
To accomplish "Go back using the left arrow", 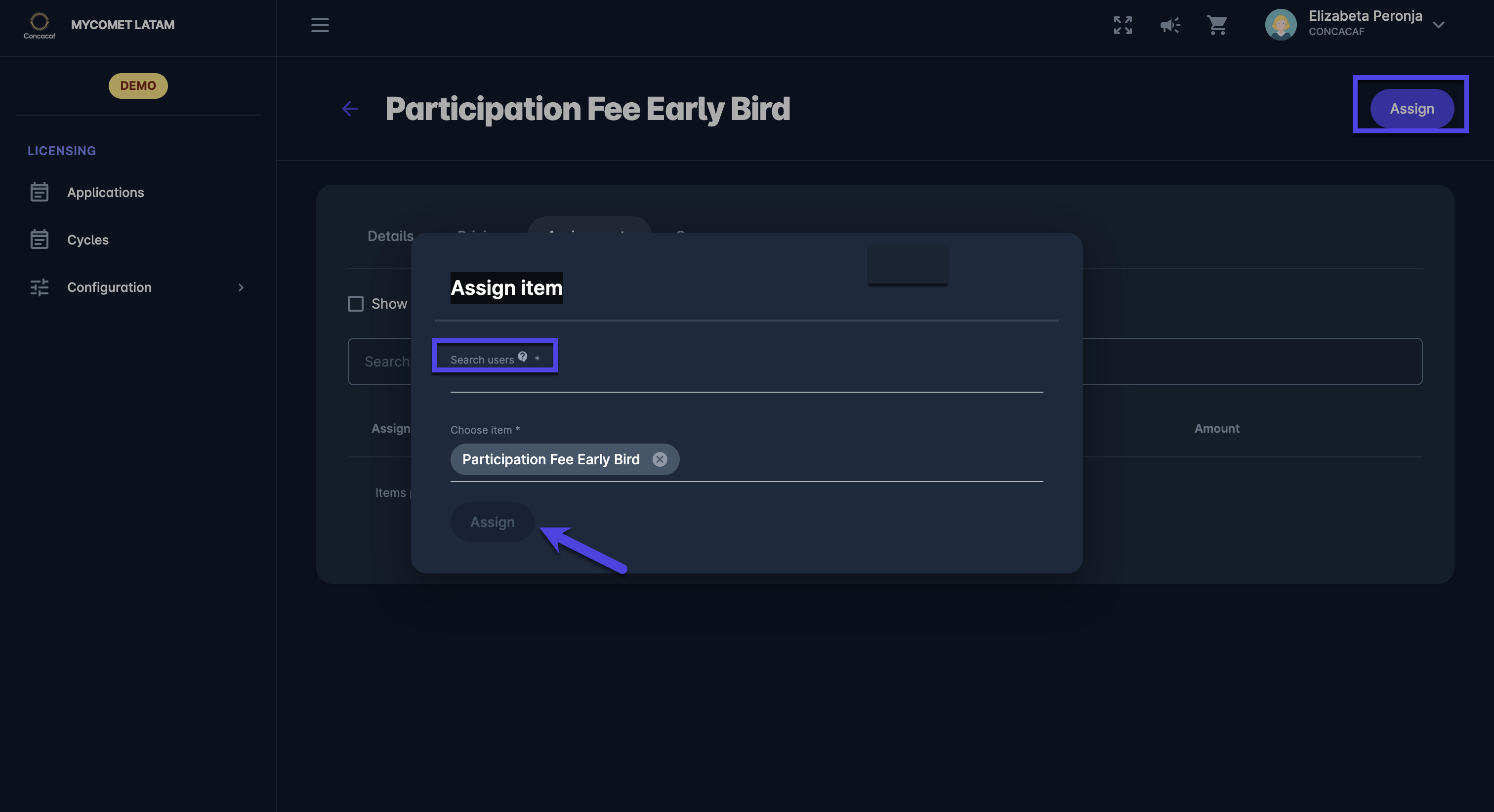I will pyautogui.click(x=350, y=109).
